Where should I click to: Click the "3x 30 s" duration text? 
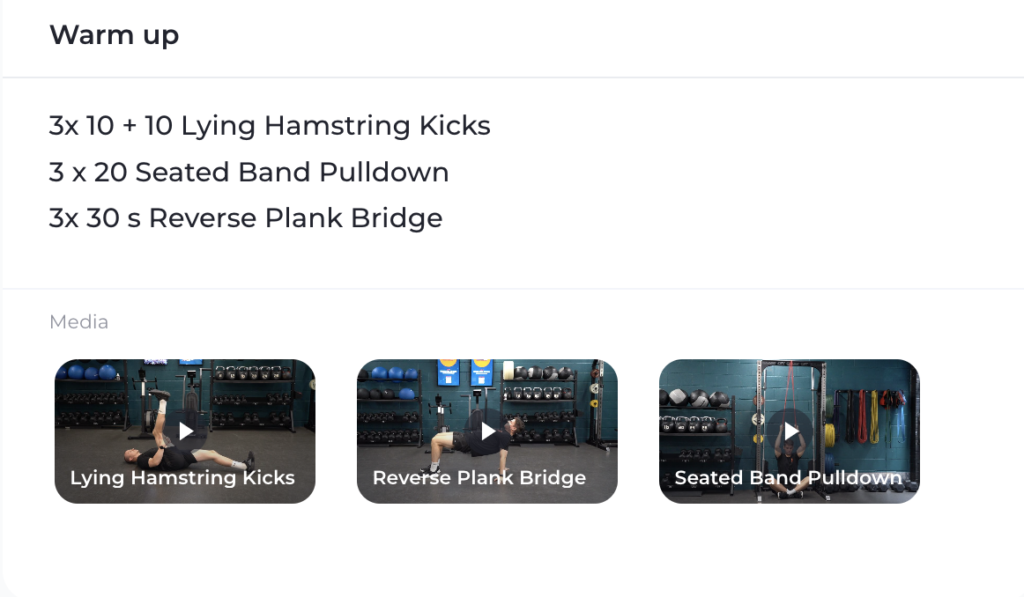click(x=94, y=218)
